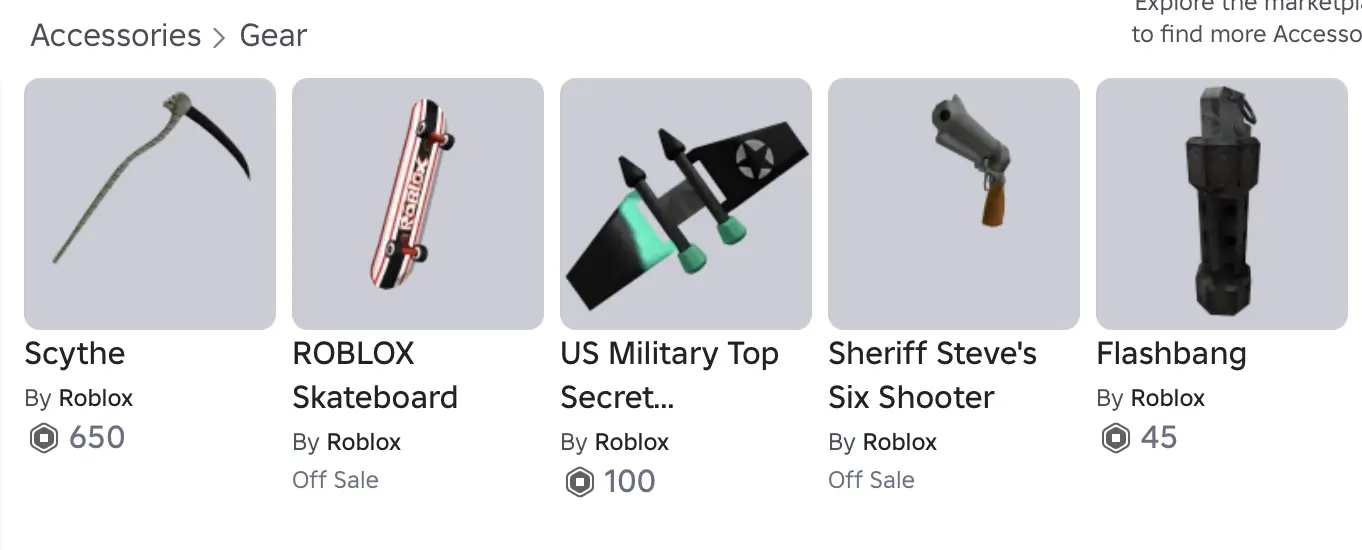Select the Gear breadcrumb item
Viewport: 1362px width, 550px height.
tap(273, 36)
